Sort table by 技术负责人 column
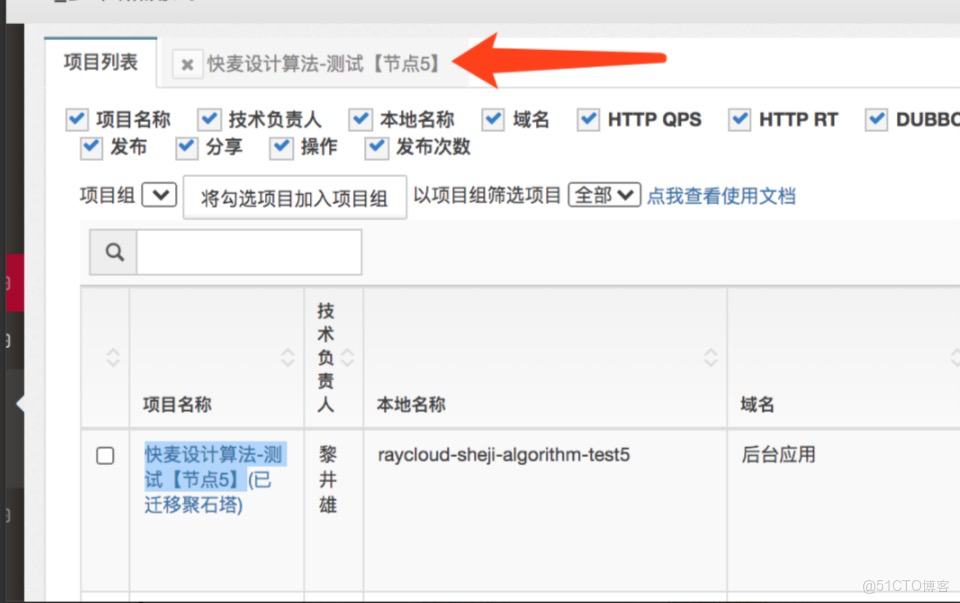 coord(347,357)
